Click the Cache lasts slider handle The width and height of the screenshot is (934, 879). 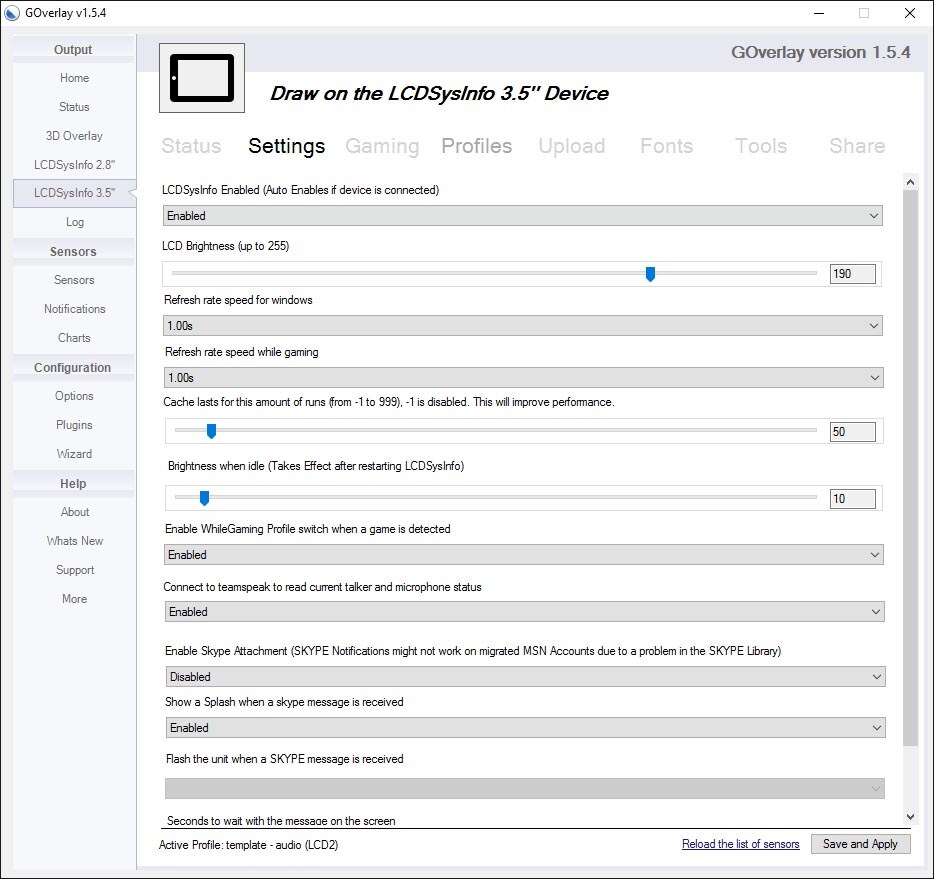211,431
